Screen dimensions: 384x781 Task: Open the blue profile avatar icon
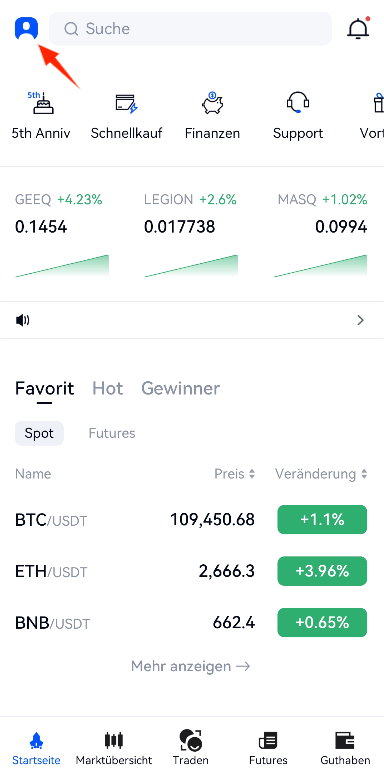tap(26, 28)
